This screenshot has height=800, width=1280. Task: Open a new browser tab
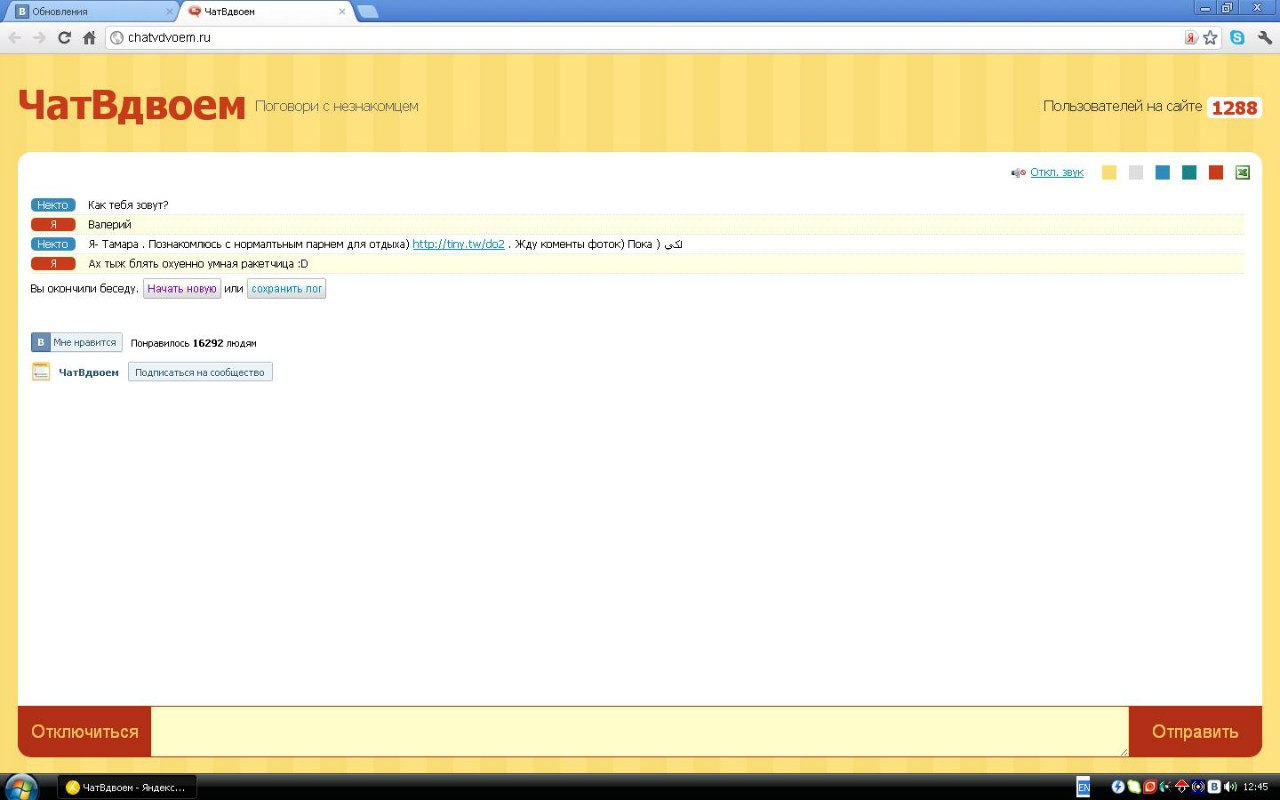(368, 12)
